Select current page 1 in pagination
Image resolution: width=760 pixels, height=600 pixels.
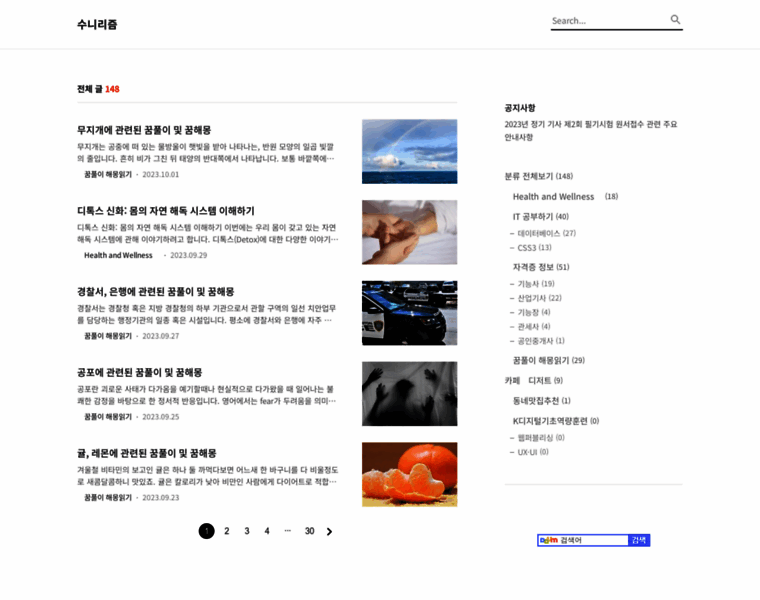coord(206,531)
